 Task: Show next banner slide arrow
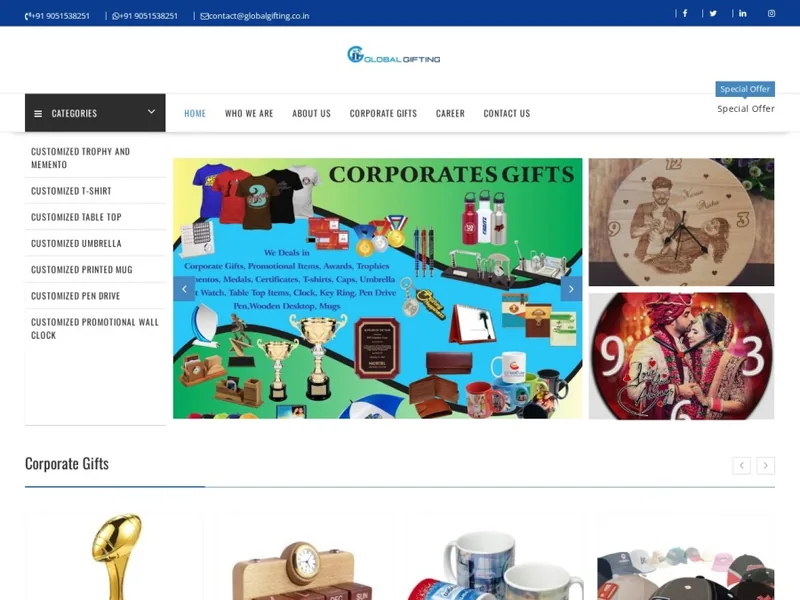coord(571,289)
